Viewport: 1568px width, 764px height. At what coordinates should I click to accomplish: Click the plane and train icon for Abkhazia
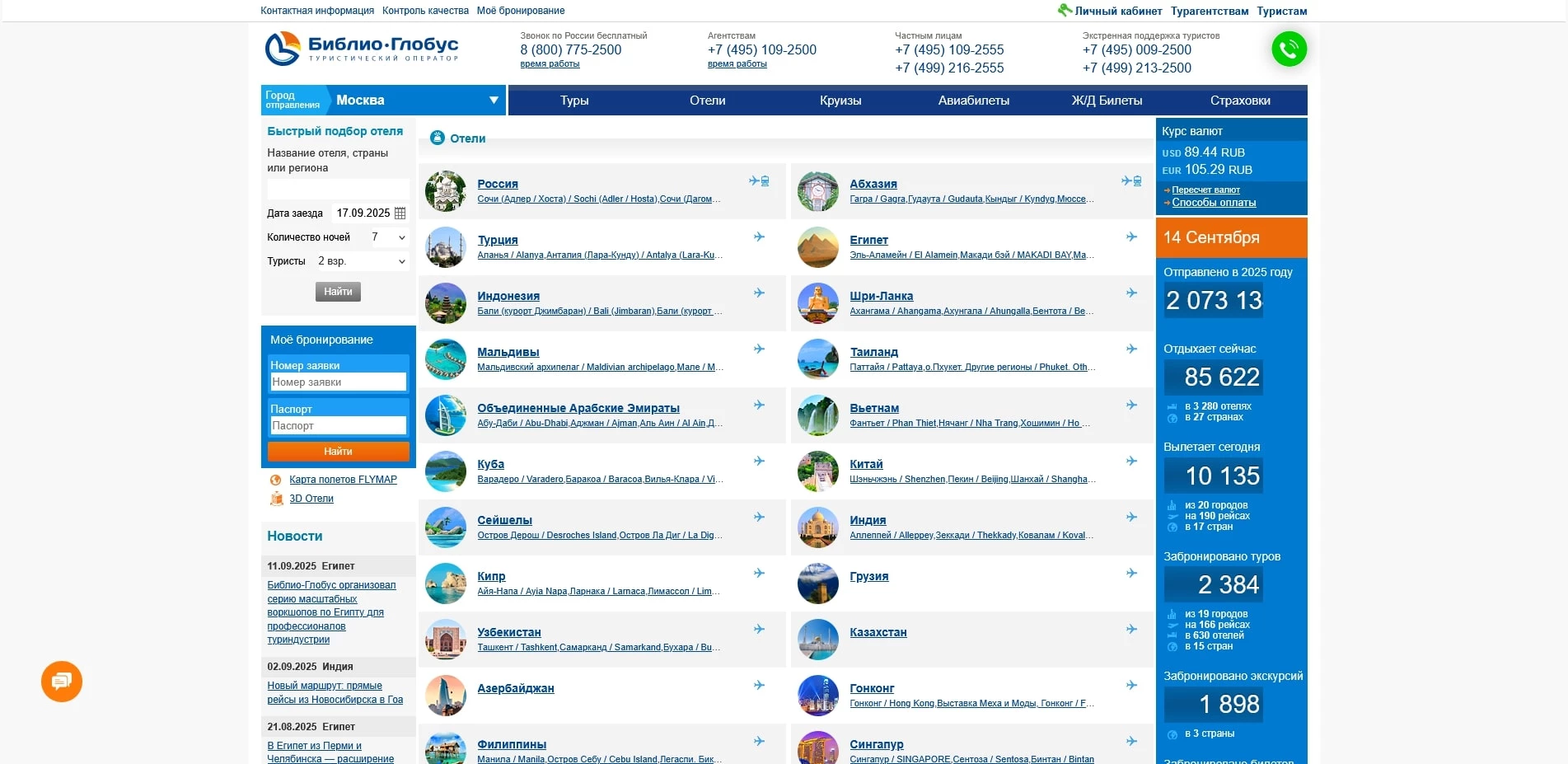pyautogui.click(x=1131, y=181)
